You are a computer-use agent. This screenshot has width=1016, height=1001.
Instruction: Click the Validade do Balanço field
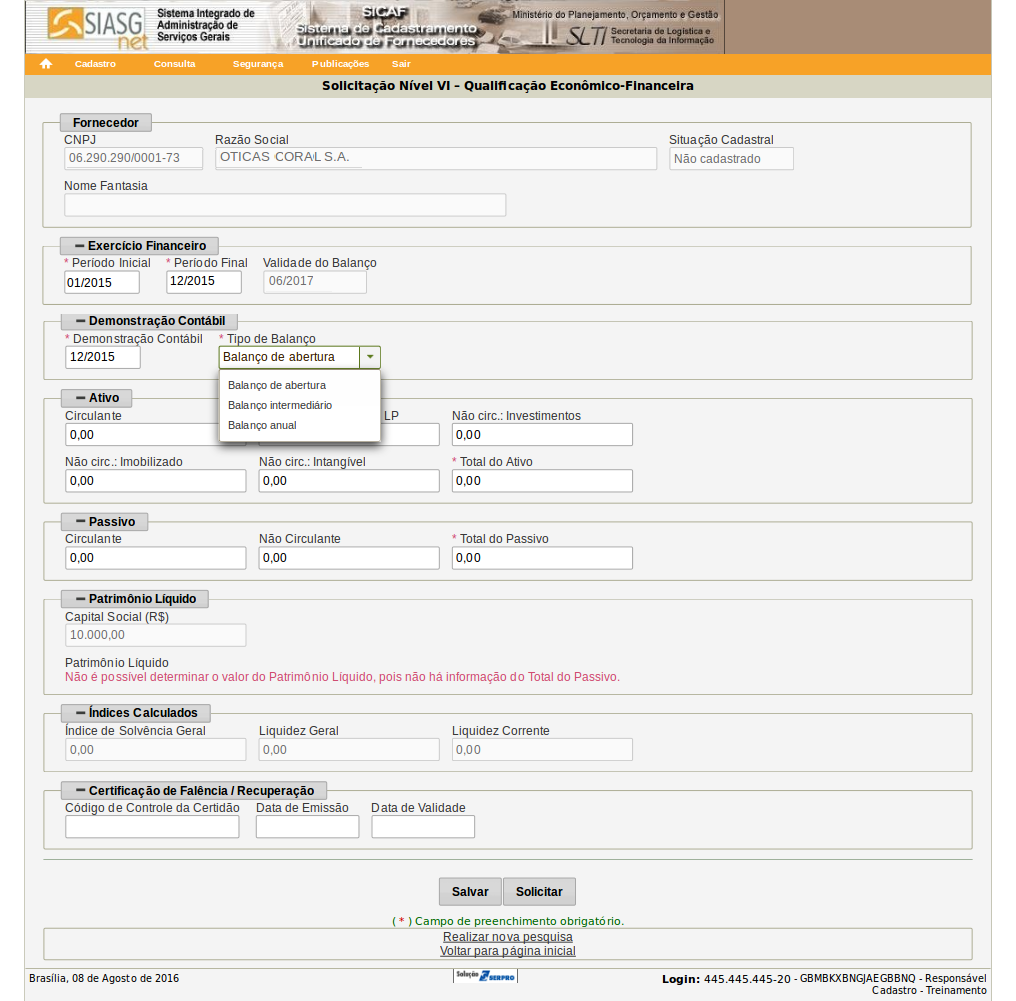tap(315, 282)
